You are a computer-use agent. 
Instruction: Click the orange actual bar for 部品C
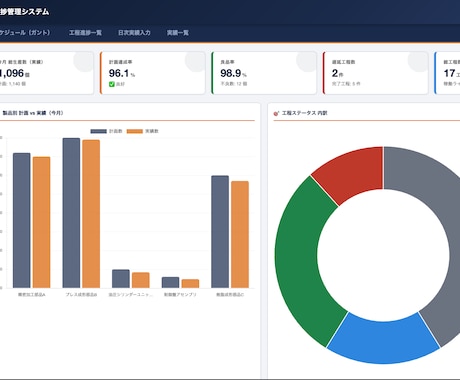tap(240, 234)
